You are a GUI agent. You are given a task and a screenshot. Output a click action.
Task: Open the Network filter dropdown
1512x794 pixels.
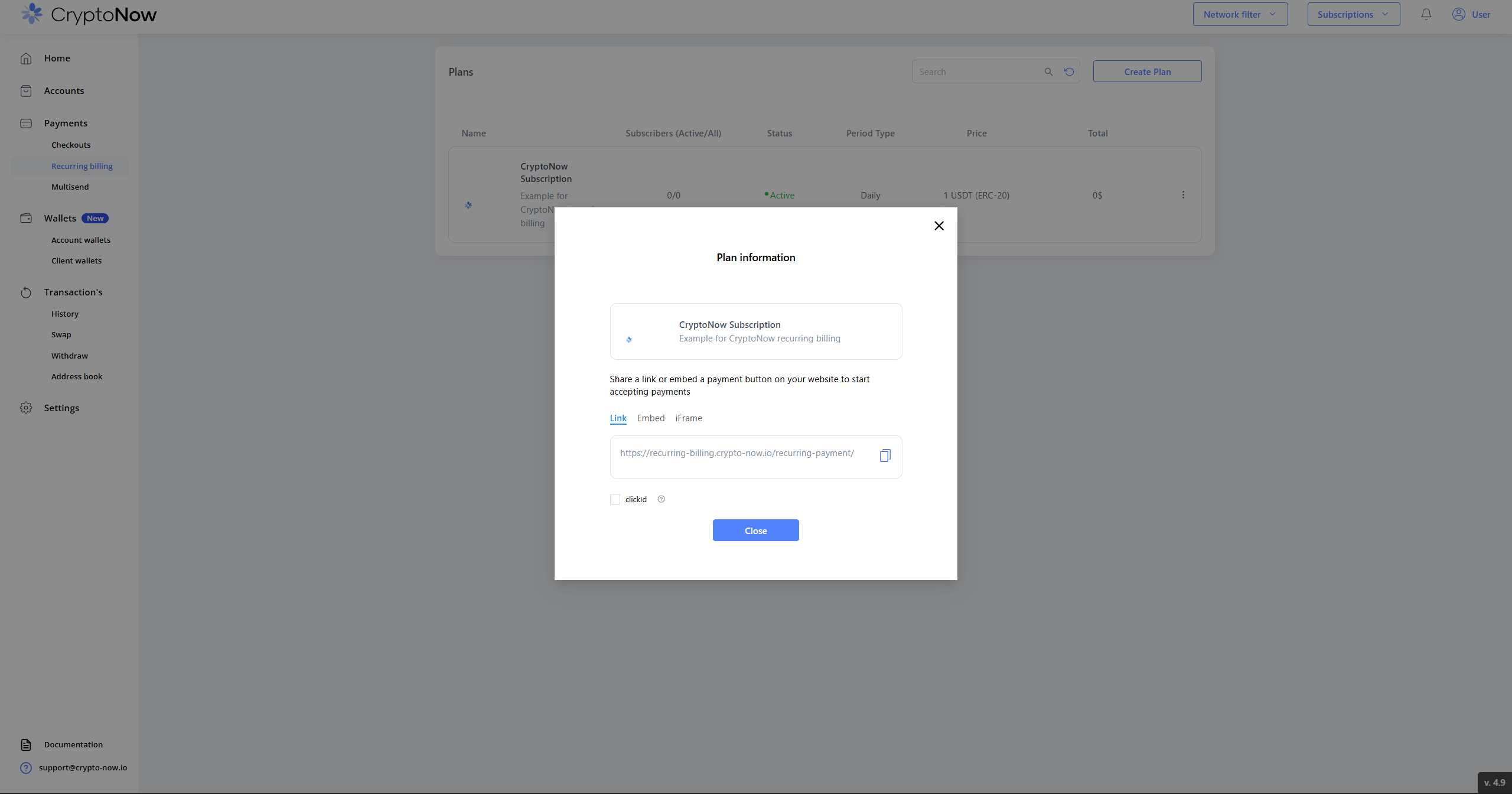click(1240, 14)
